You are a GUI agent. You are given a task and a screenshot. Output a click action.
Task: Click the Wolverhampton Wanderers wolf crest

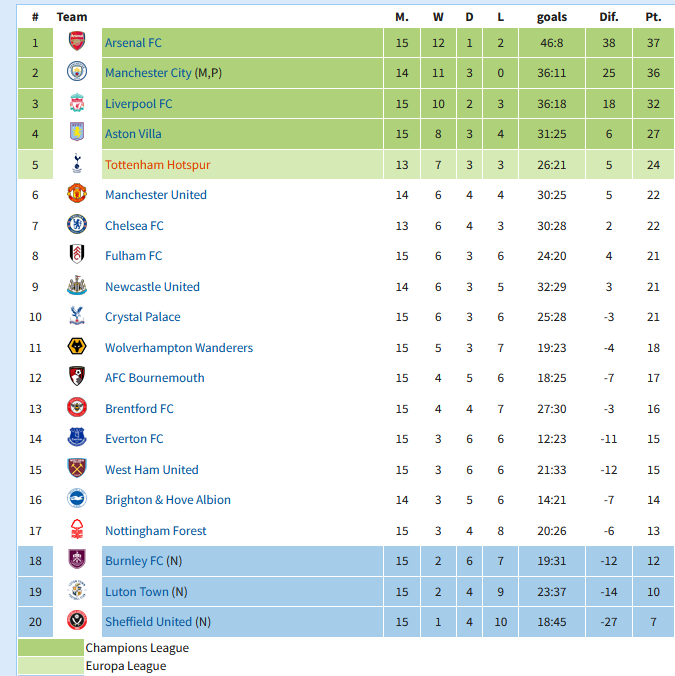(77, 347)
